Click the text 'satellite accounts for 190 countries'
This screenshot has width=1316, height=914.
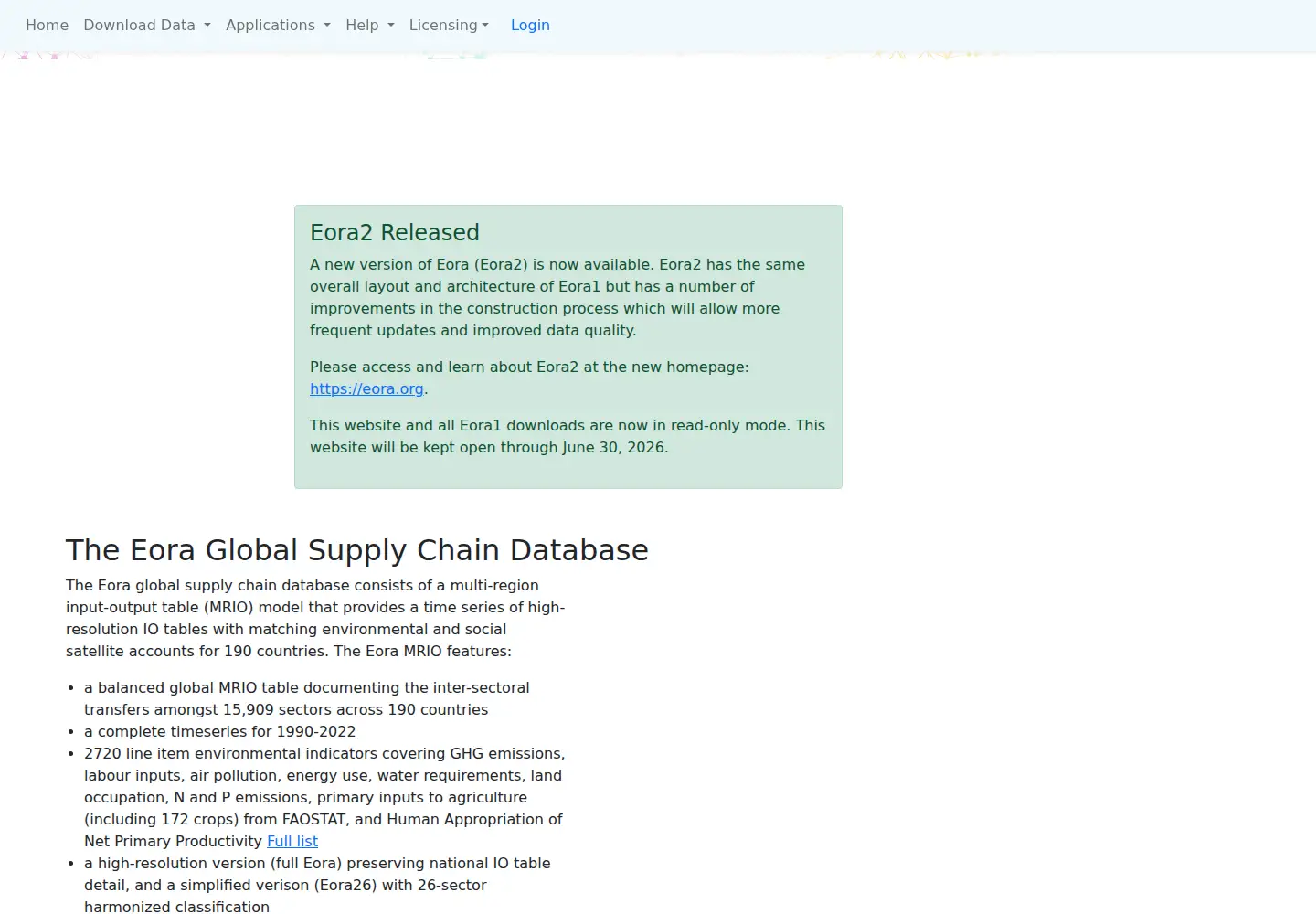coord(196,651)
